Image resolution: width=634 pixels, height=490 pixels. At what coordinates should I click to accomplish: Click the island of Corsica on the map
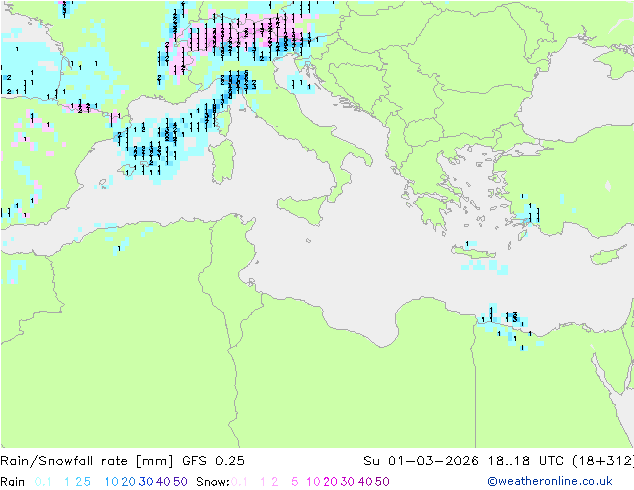pyautogui.click(x=225, y=121)
